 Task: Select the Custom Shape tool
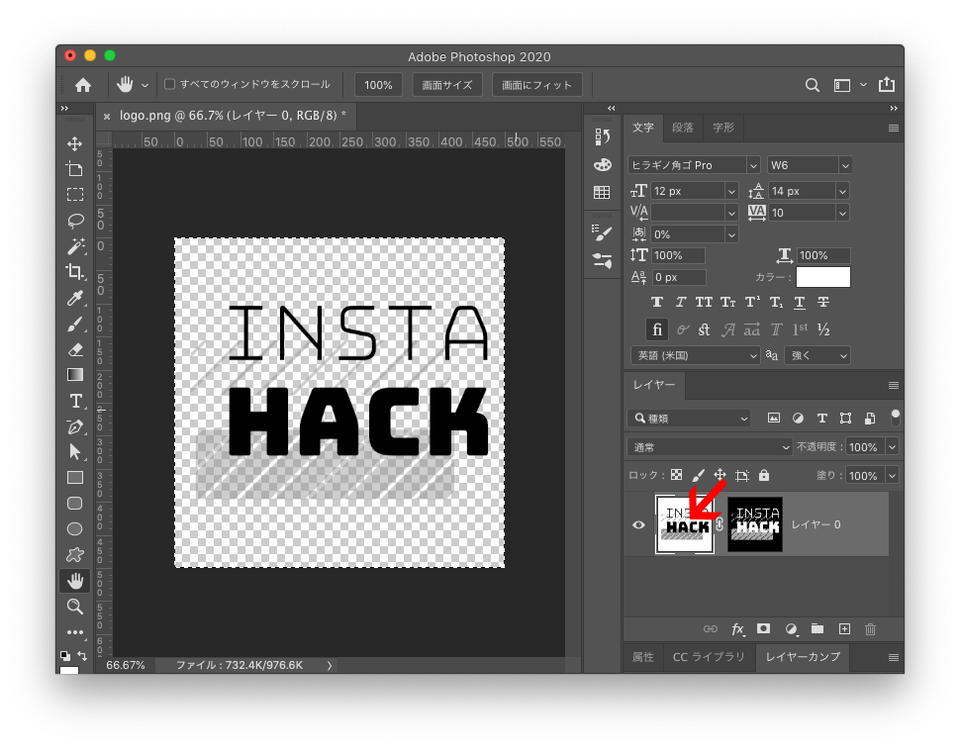coord(75,555)
